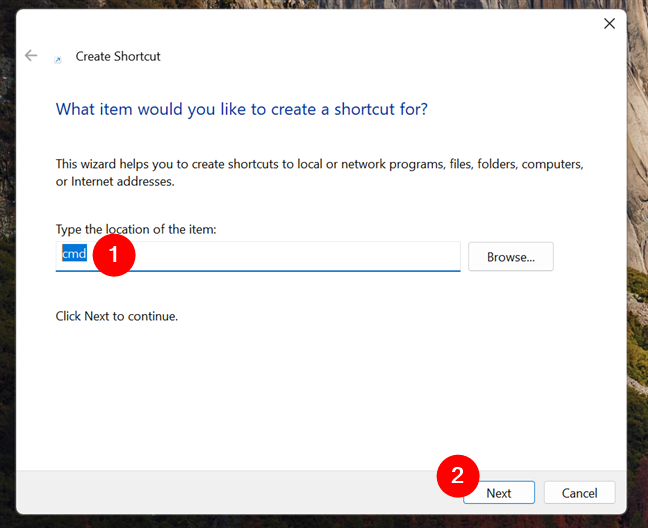Viewport: 648px width, 528px height.
Task: Click the empty title bar area of dialog
Action: click(310, 24)
